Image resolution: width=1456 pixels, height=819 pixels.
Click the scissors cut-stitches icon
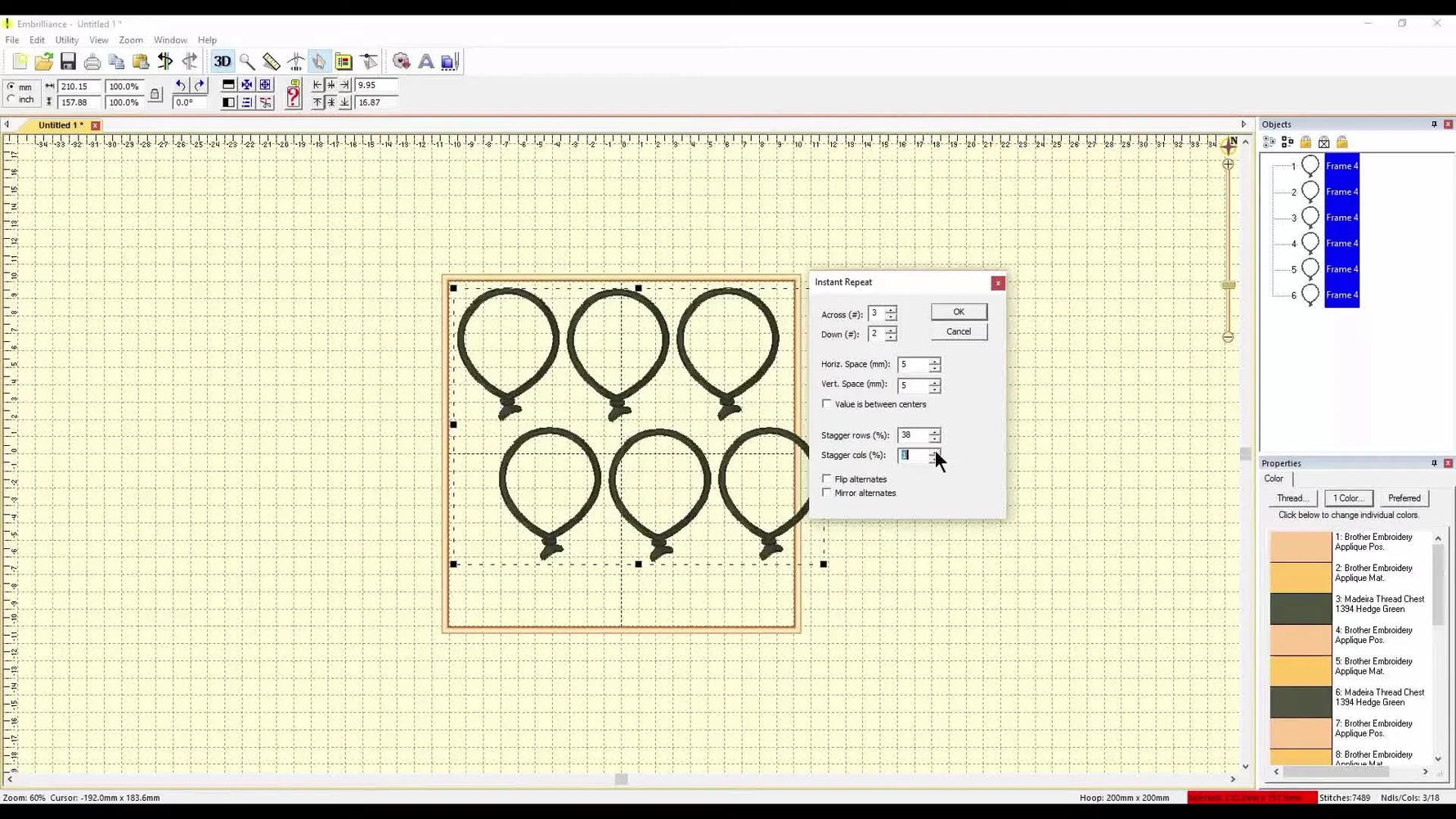(265, 102)
